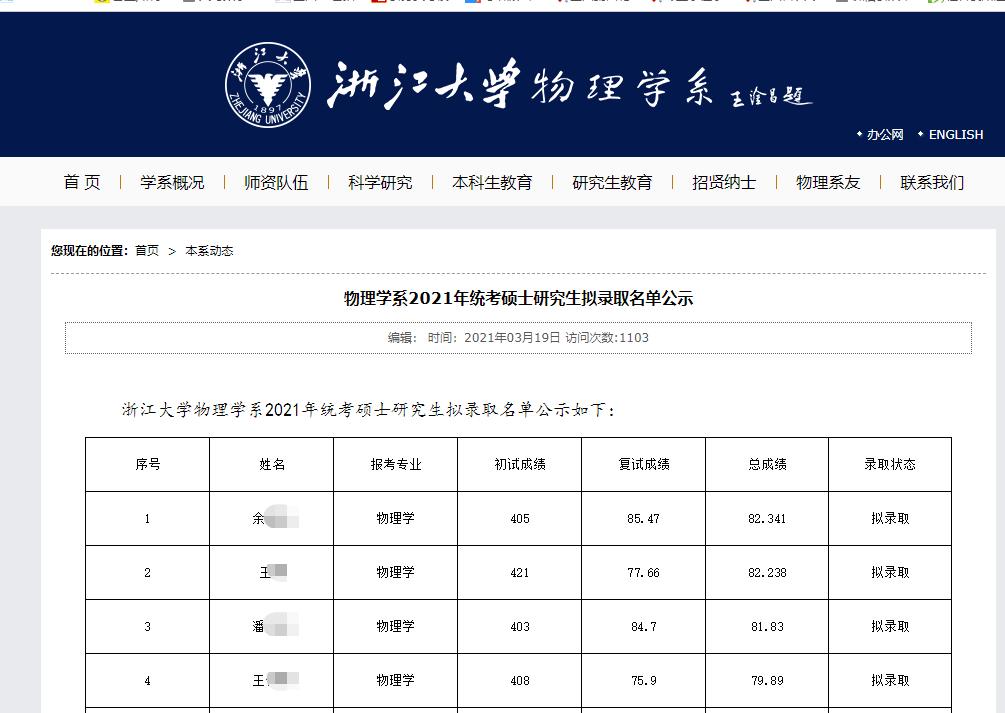Click the 录取状态 column header
This screenshot has height=713, width=1005.
coord(890,464)
